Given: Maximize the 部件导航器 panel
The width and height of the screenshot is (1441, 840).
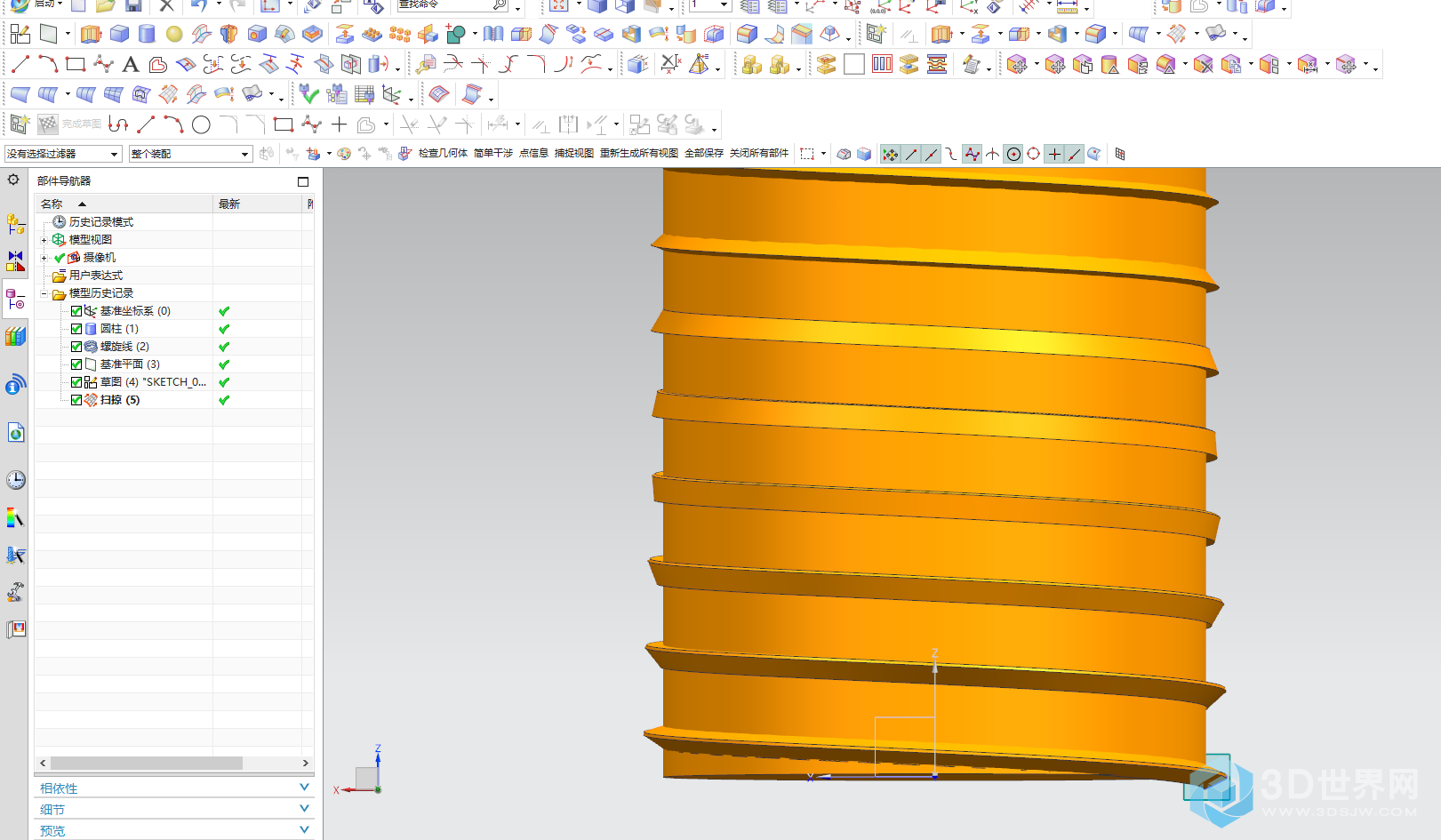Looking at the screenshot, I should (x=303, y=181).
